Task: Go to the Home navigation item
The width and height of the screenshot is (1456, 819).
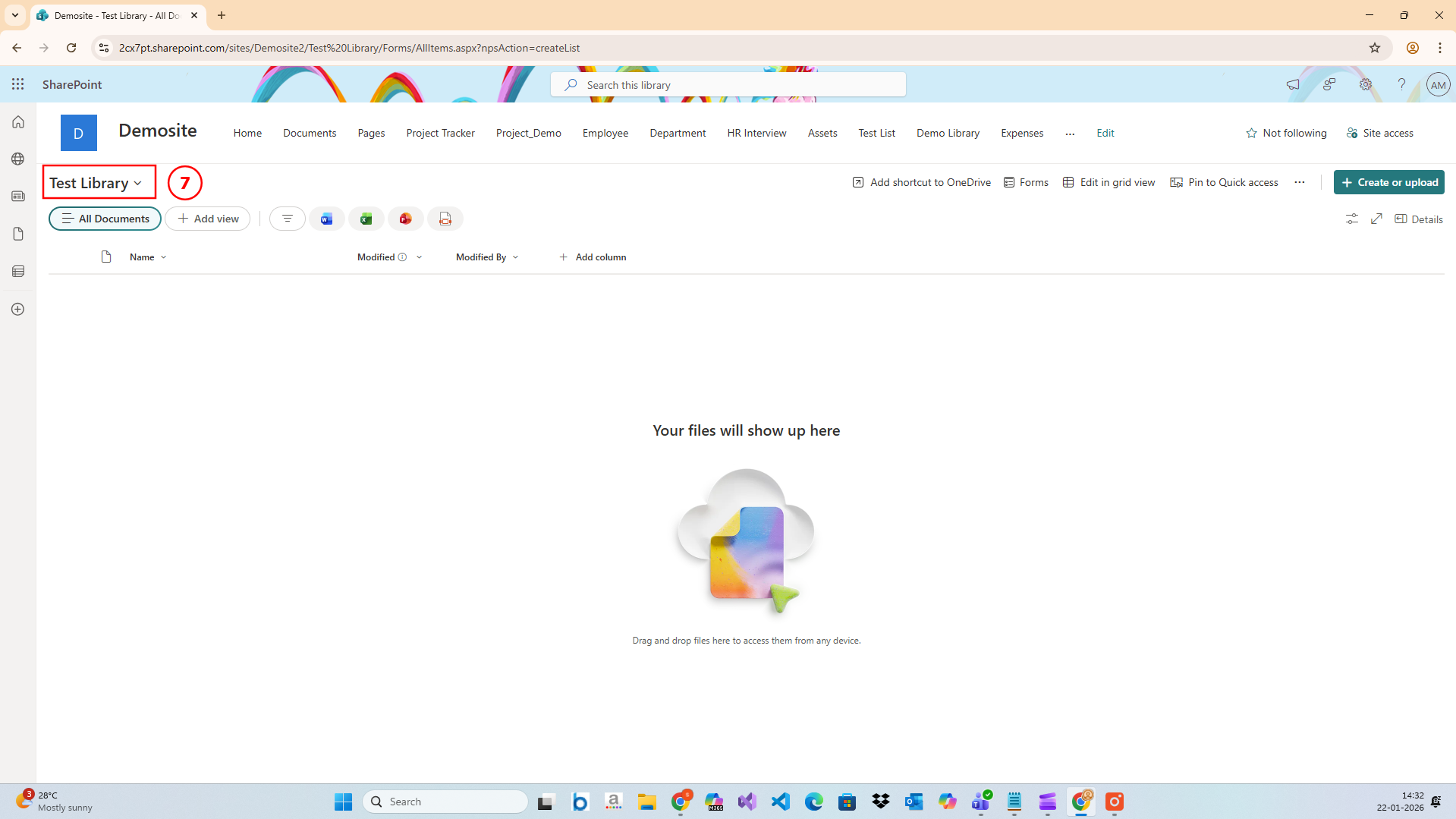Action: [247, 133]
